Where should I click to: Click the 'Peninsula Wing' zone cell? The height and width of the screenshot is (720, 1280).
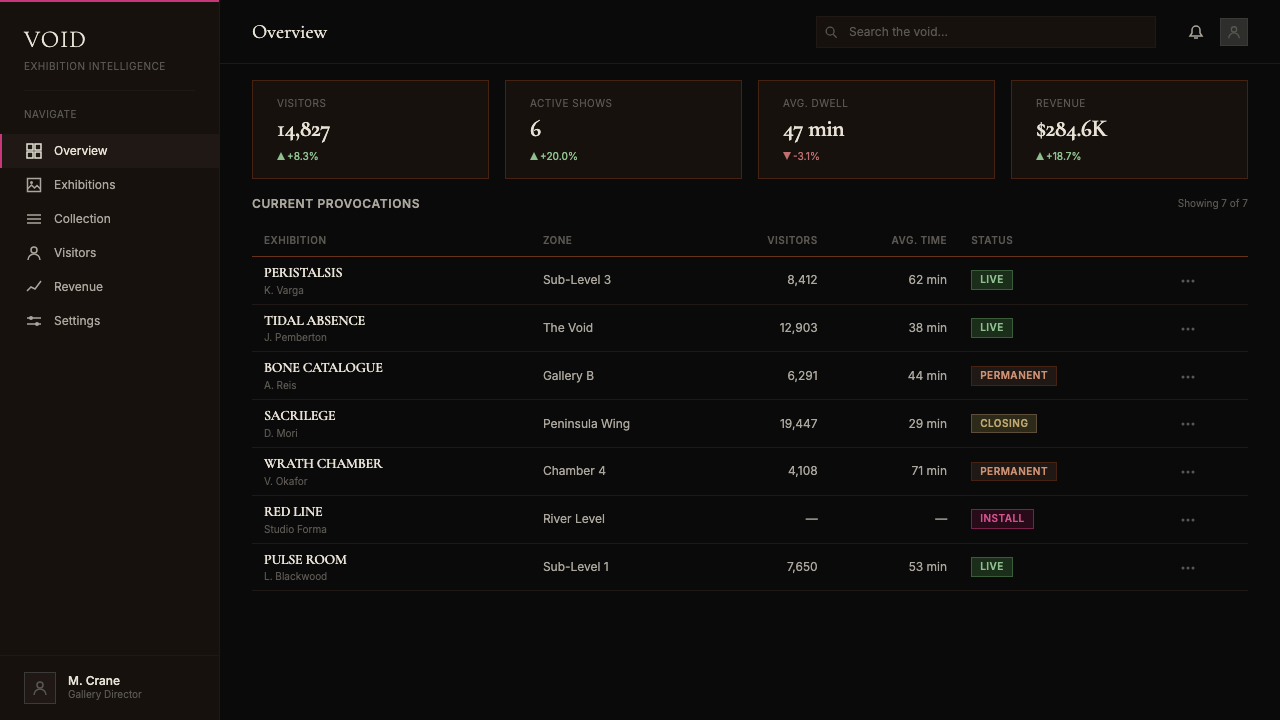tap(586, 424)
